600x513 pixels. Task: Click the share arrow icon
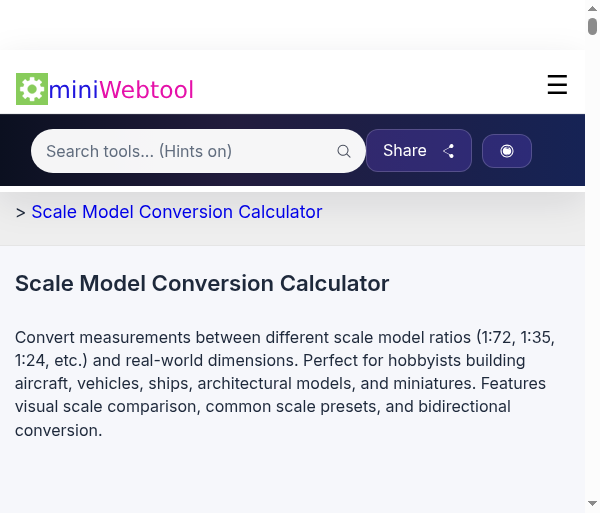click(x=449, y=151)
